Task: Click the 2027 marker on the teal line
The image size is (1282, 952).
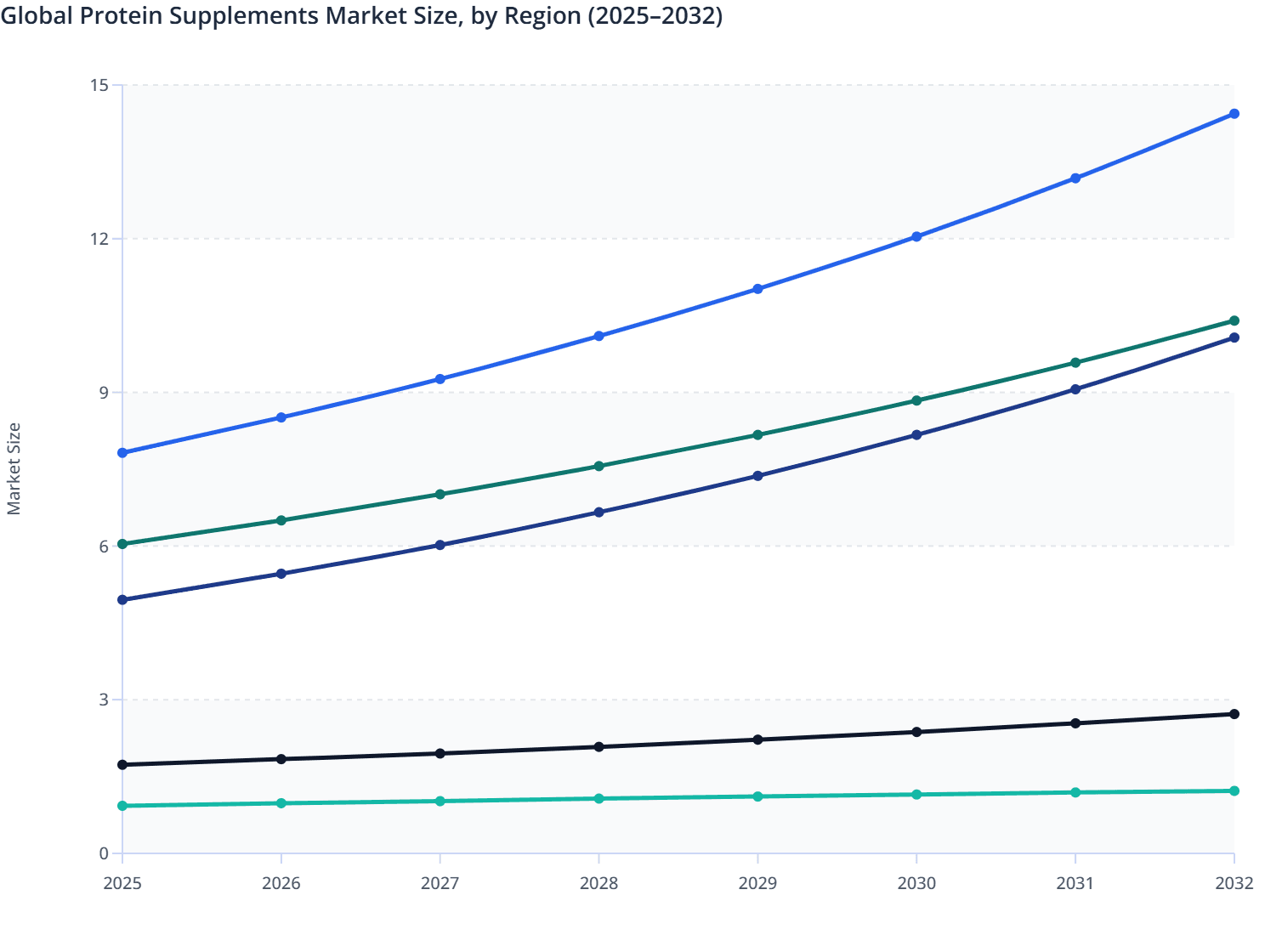Action: pos(440,800)
